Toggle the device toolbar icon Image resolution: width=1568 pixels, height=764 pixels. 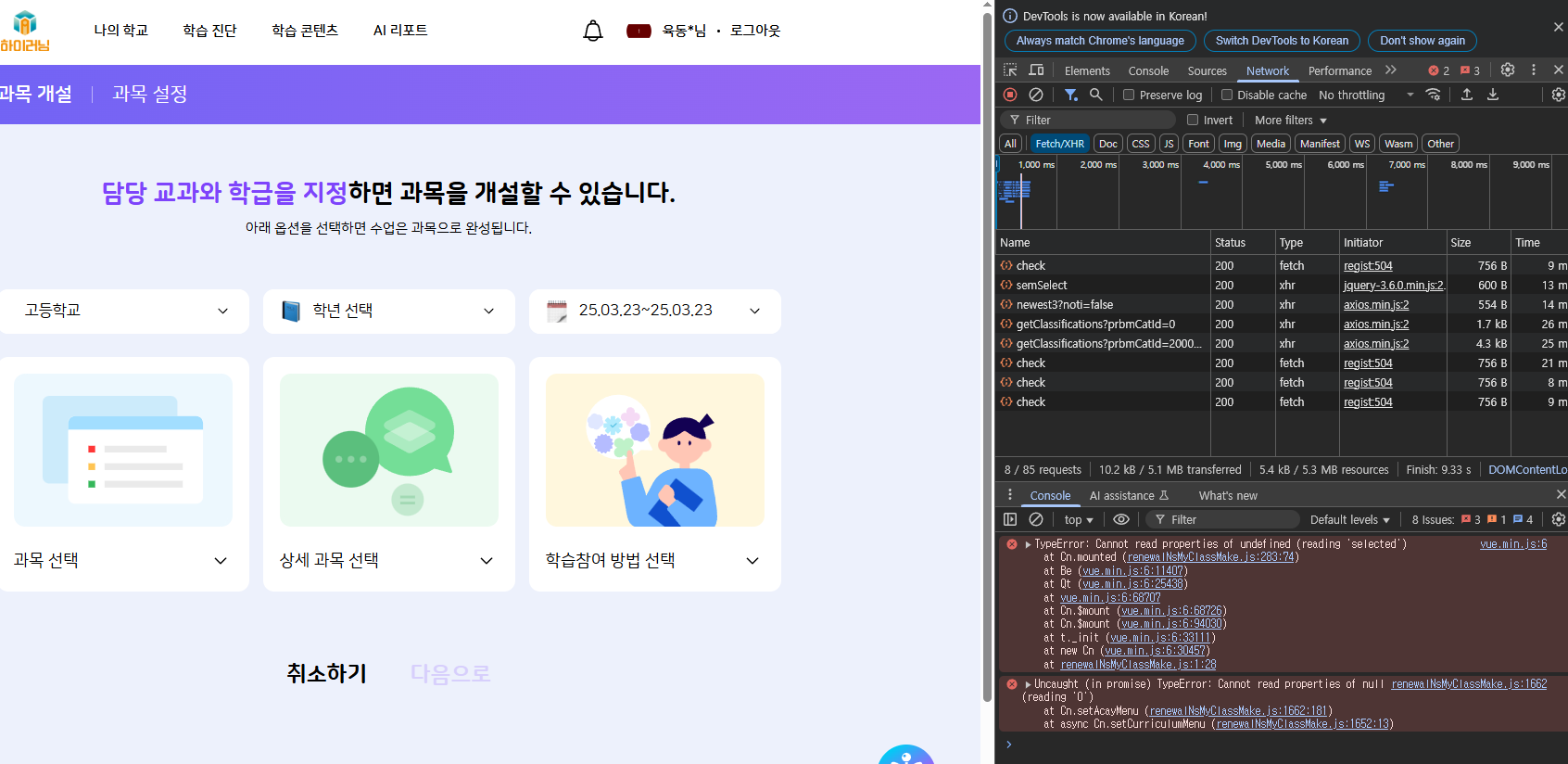tap(1036, 70)
